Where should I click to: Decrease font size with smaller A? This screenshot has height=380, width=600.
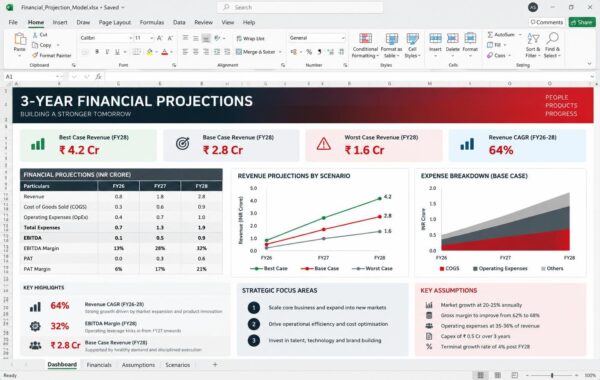click(x=170, y=38)
